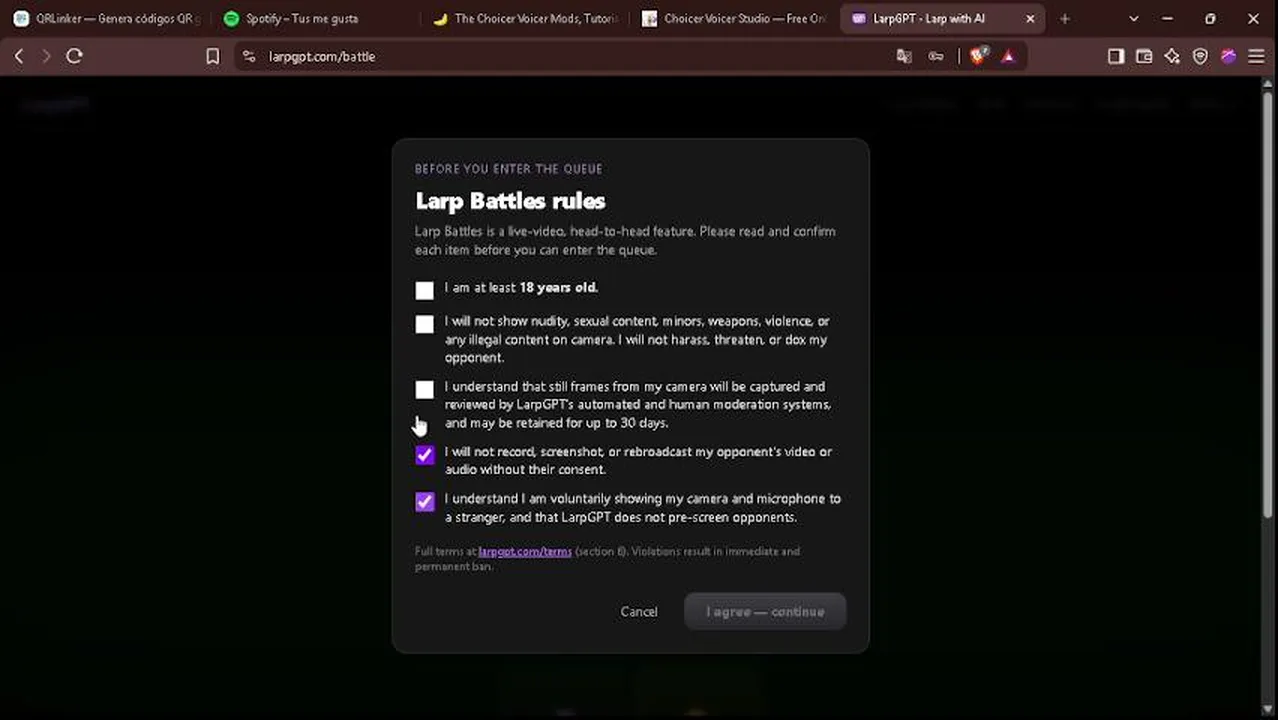
Task: Open the tab search dropdown arrow
Action: (1133, 19)
